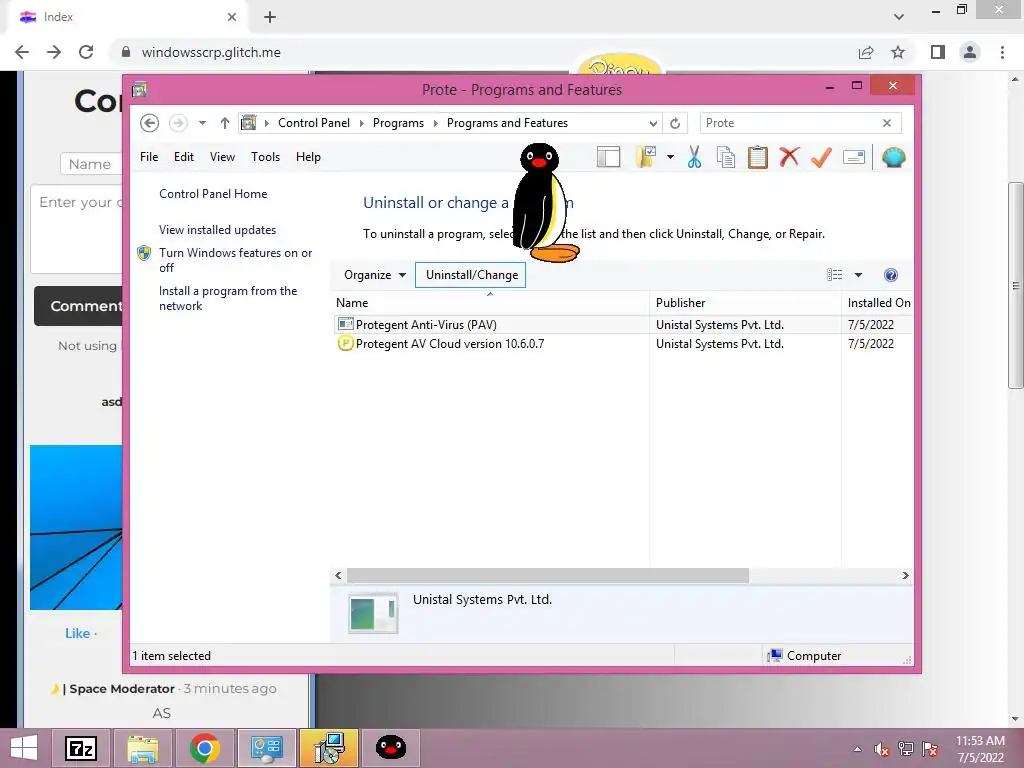Click the Comment button on webpage
This screenshot has height=768, width=1024.
tap(78, 306)
